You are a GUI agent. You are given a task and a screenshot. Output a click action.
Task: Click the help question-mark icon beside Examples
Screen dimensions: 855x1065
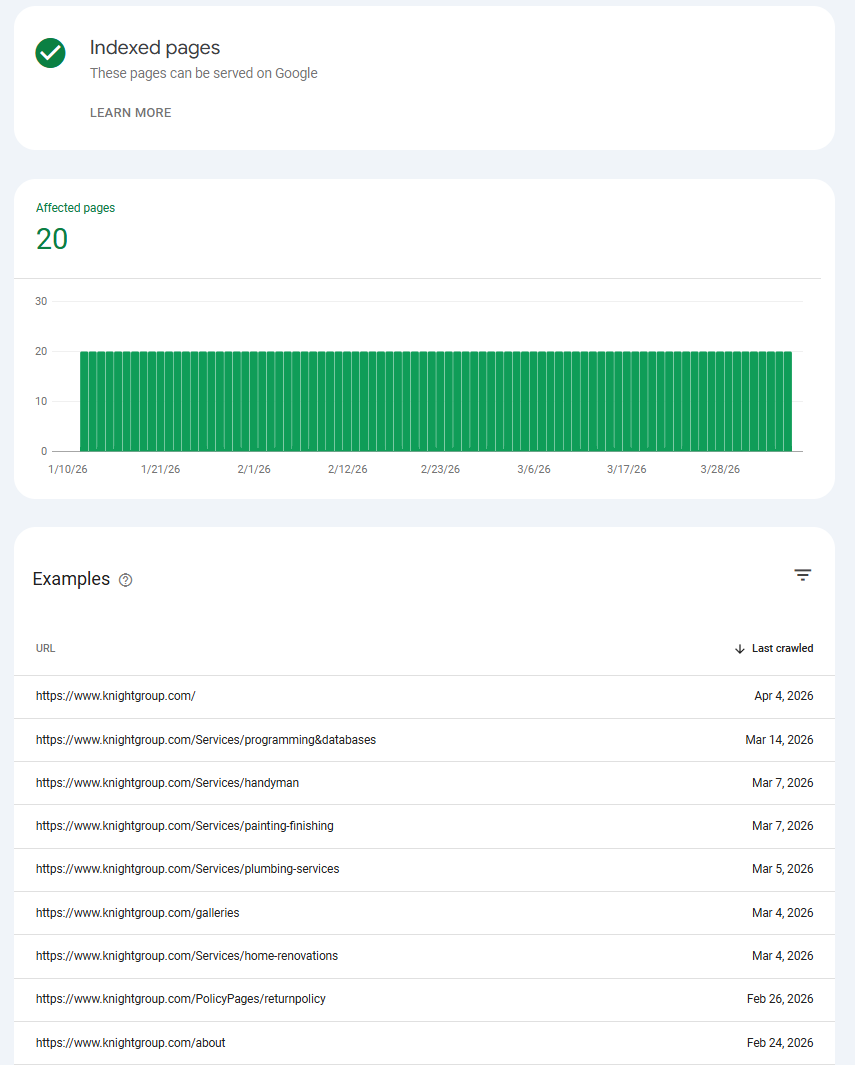[125, 580]
